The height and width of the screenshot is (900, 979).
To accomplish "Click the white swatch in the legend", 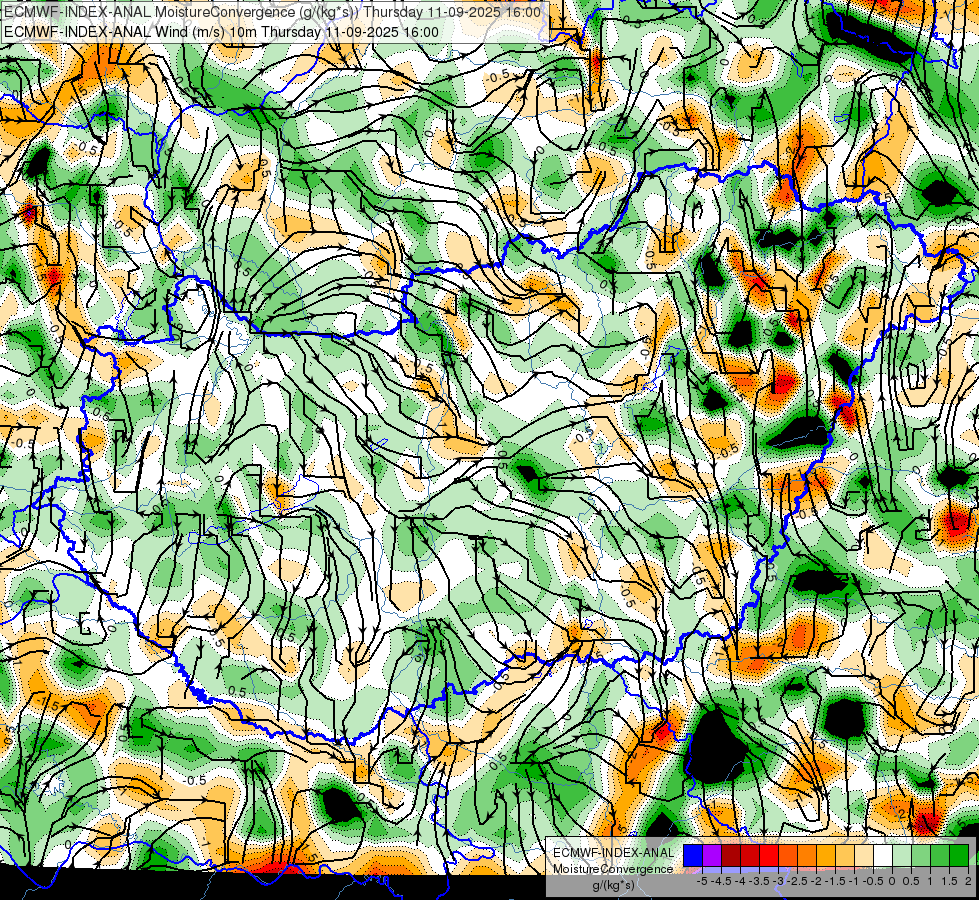I will [x=883, y=856].
